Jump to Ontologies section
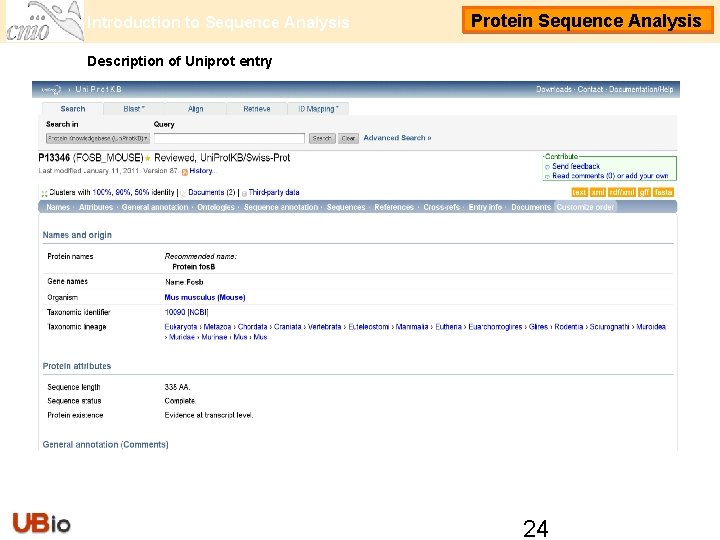 216,207
